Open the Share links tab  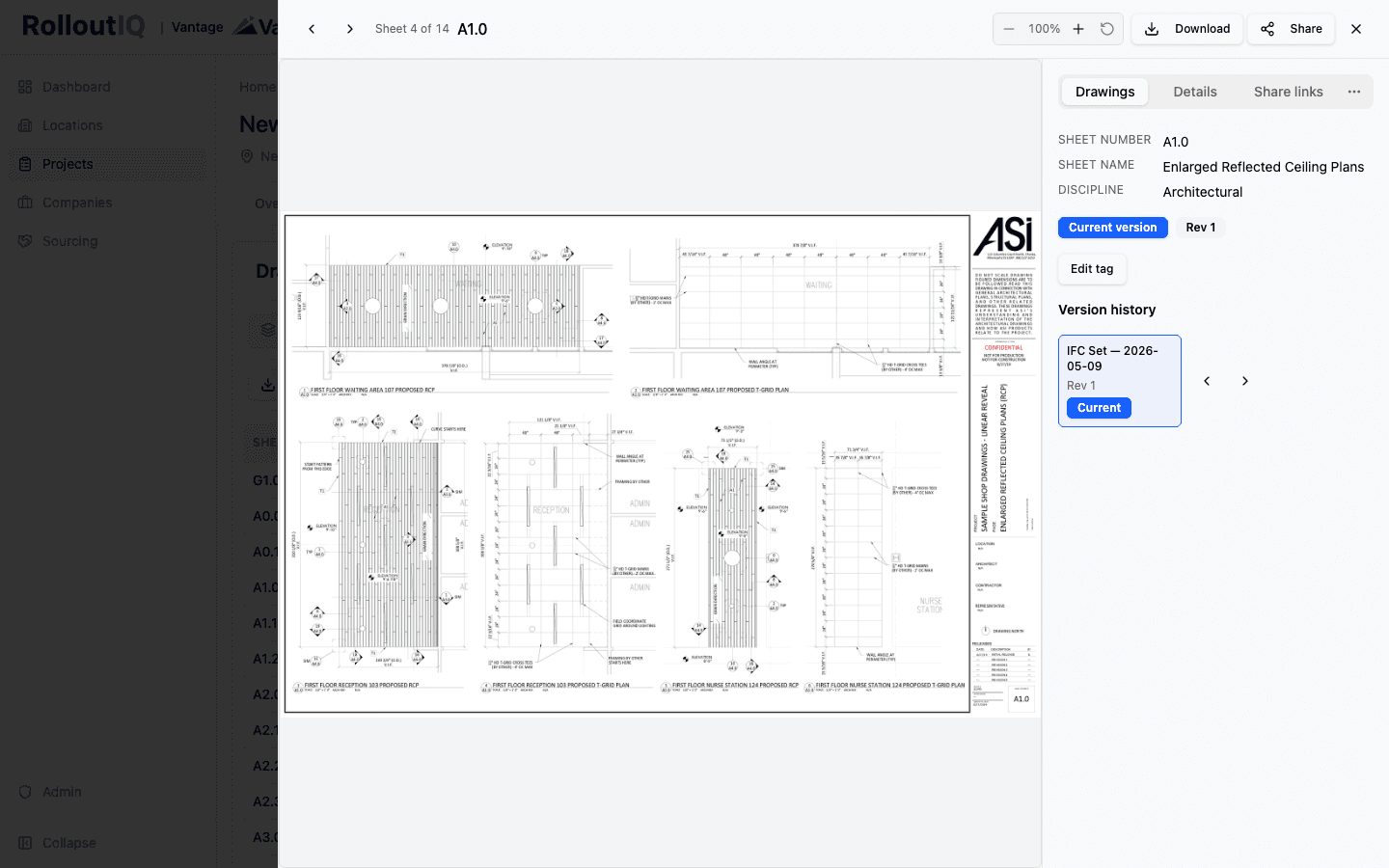pos(1289,92)
